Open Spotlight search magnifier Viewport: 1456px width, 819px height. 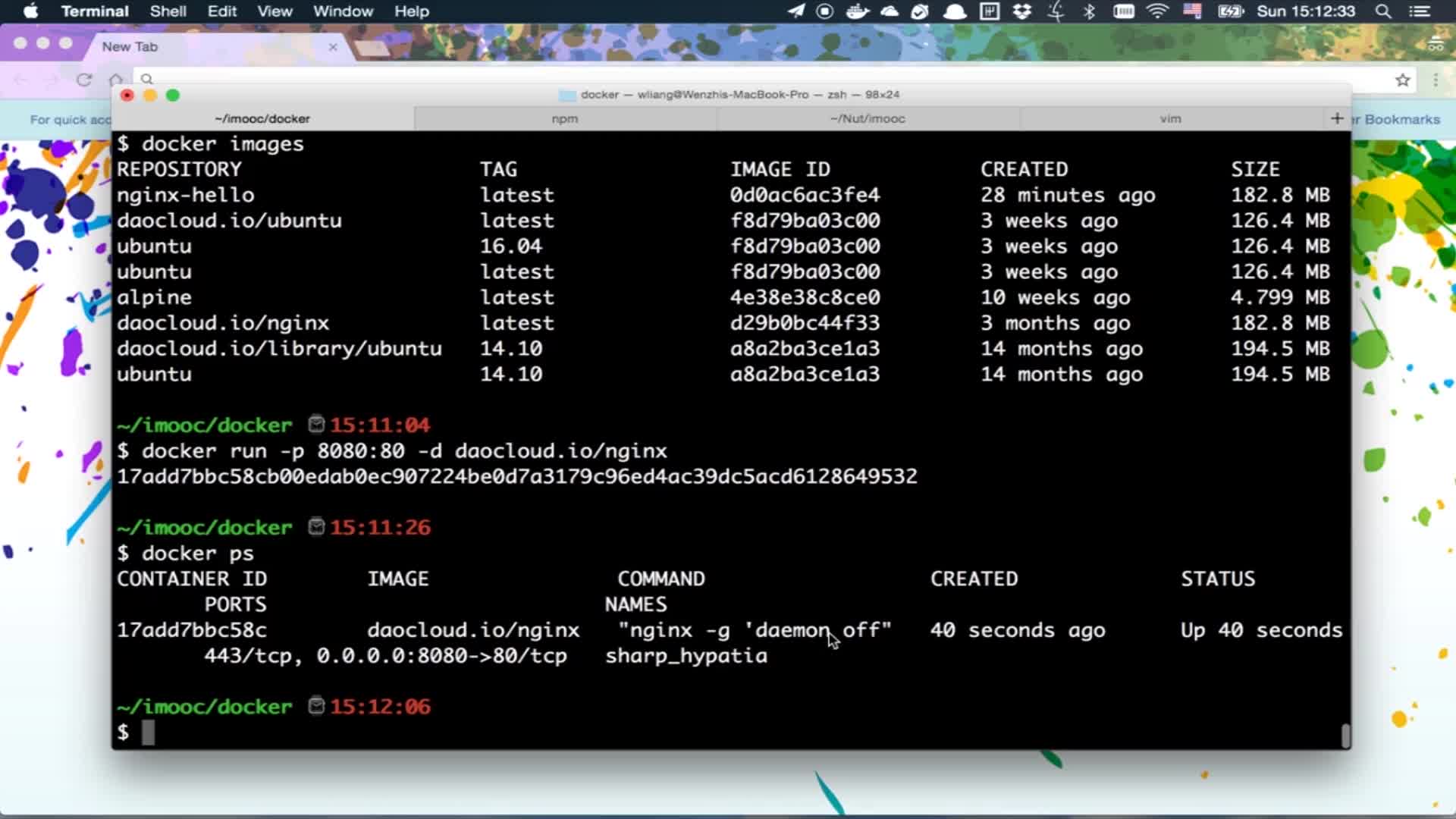[x=1383, y=11]
